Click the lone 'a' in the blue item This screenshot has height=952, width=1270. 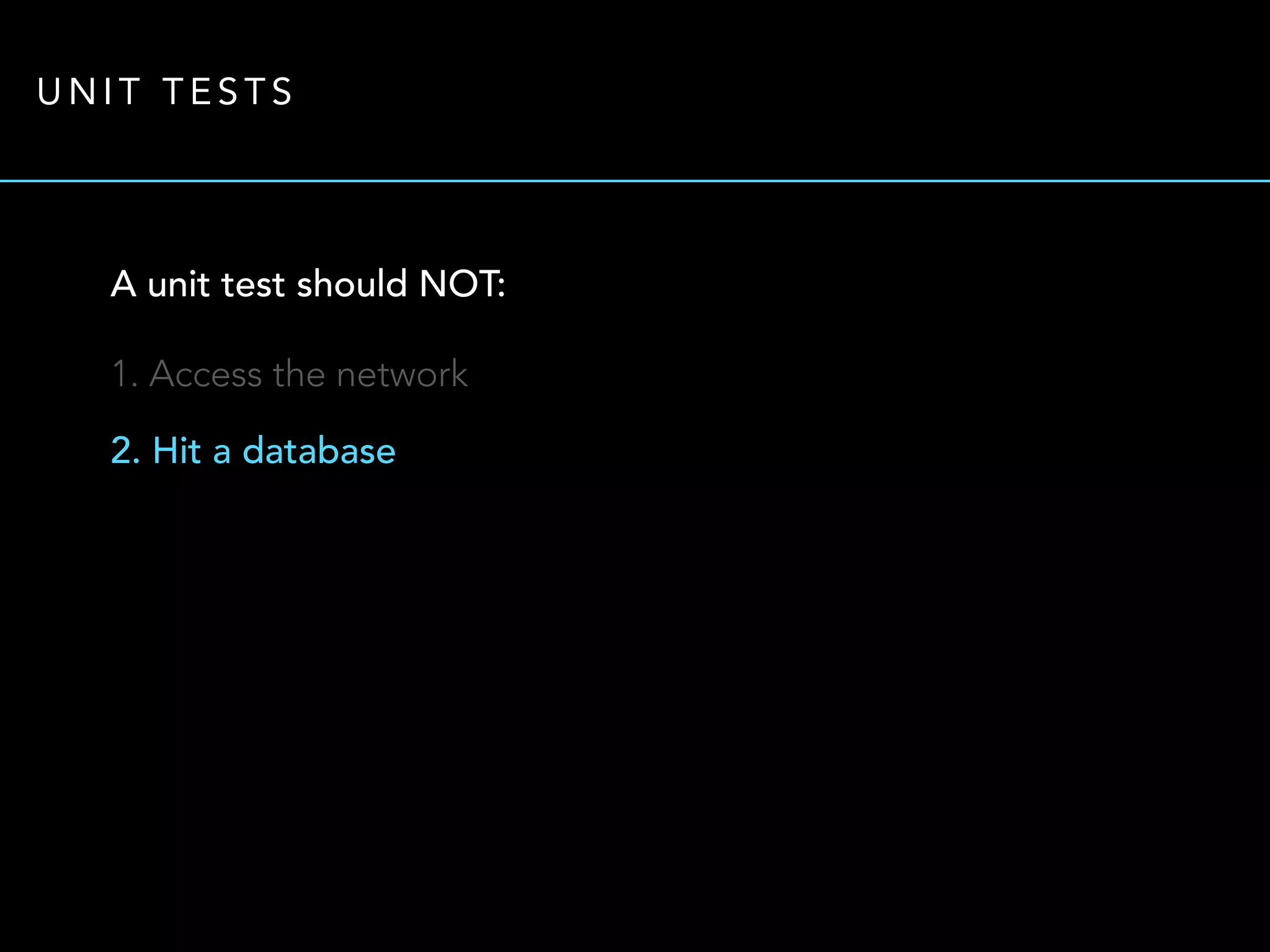[x=222, y=454]
